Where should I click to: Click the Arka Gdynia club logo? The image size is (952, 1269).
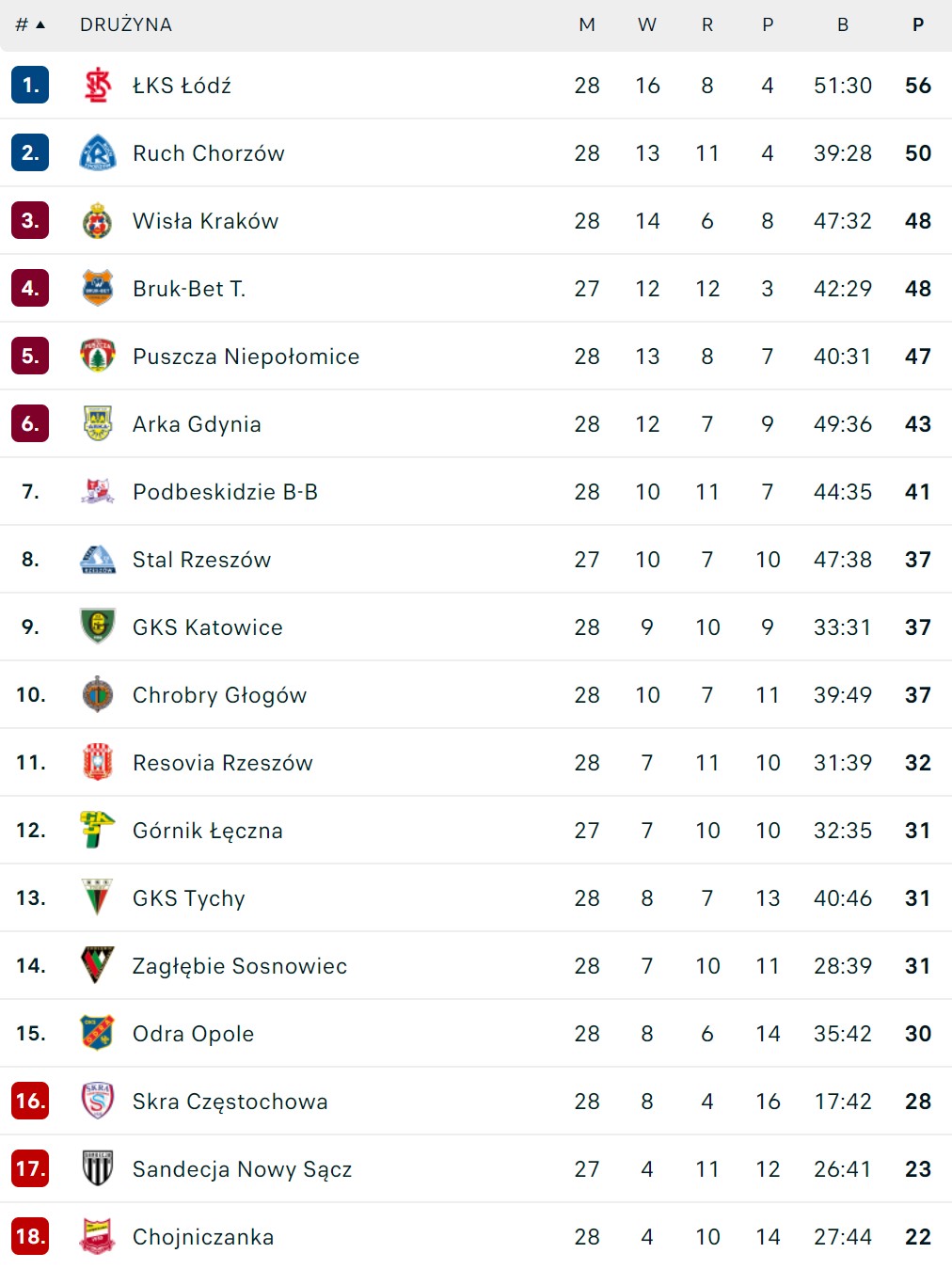pyautogui.click(x=98, y=424)
